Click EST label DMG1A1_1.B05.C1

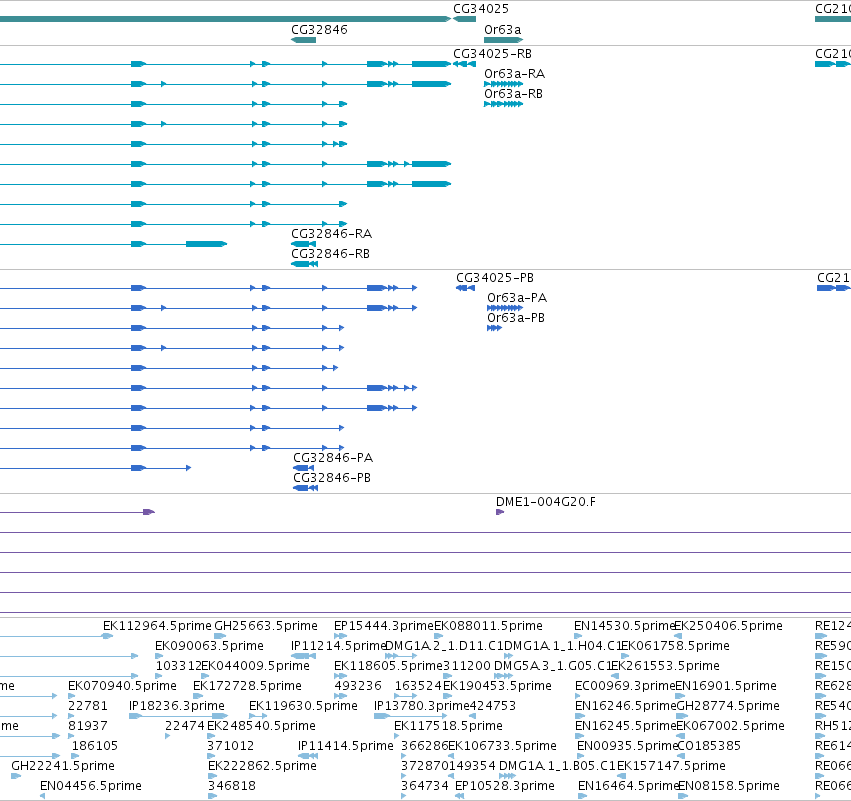[x=557, y=766]
